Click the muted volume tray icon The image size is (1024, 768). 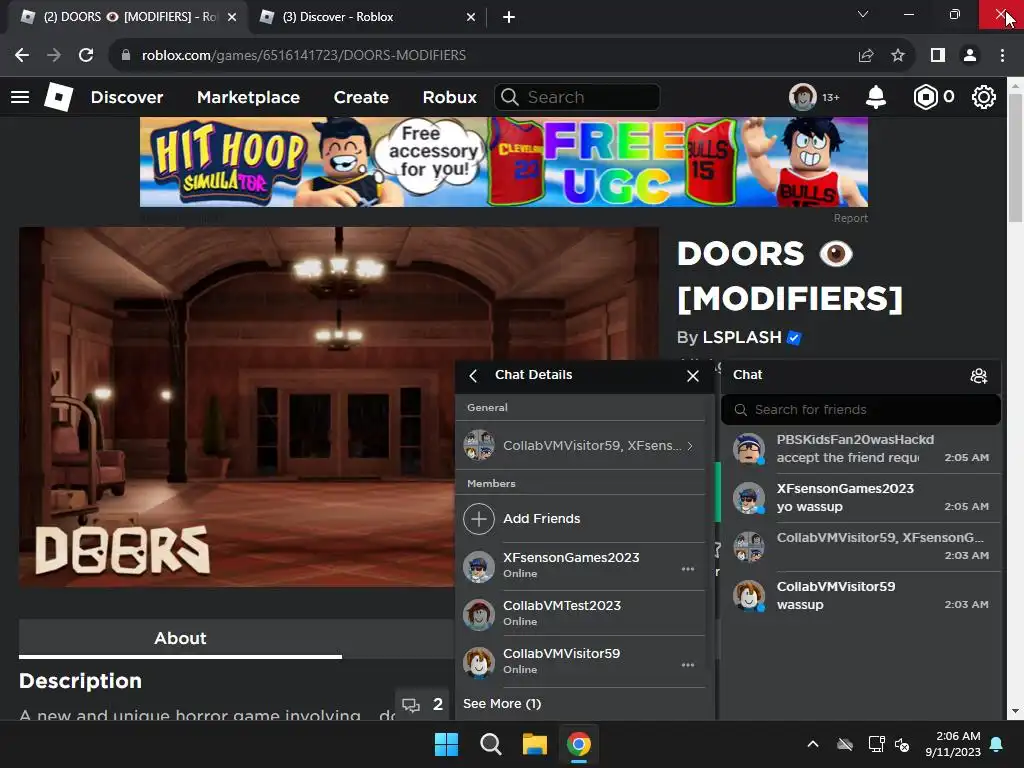point(902,744)
